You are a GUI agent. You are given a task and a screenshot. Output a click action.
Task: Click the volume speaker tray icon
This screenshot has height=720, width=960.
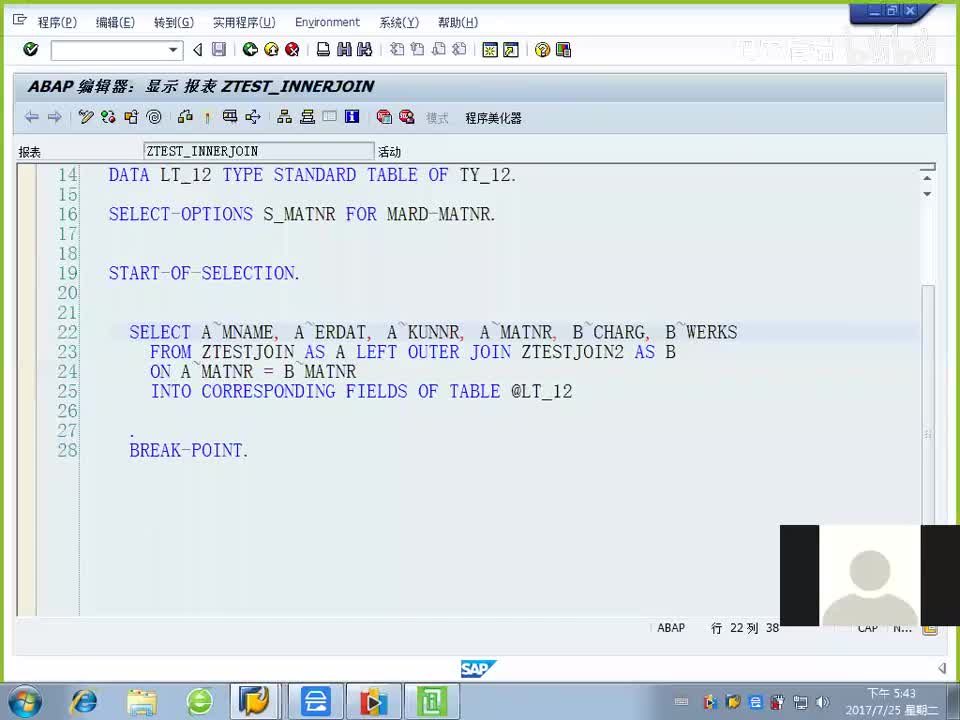click(x=822, y=702)
